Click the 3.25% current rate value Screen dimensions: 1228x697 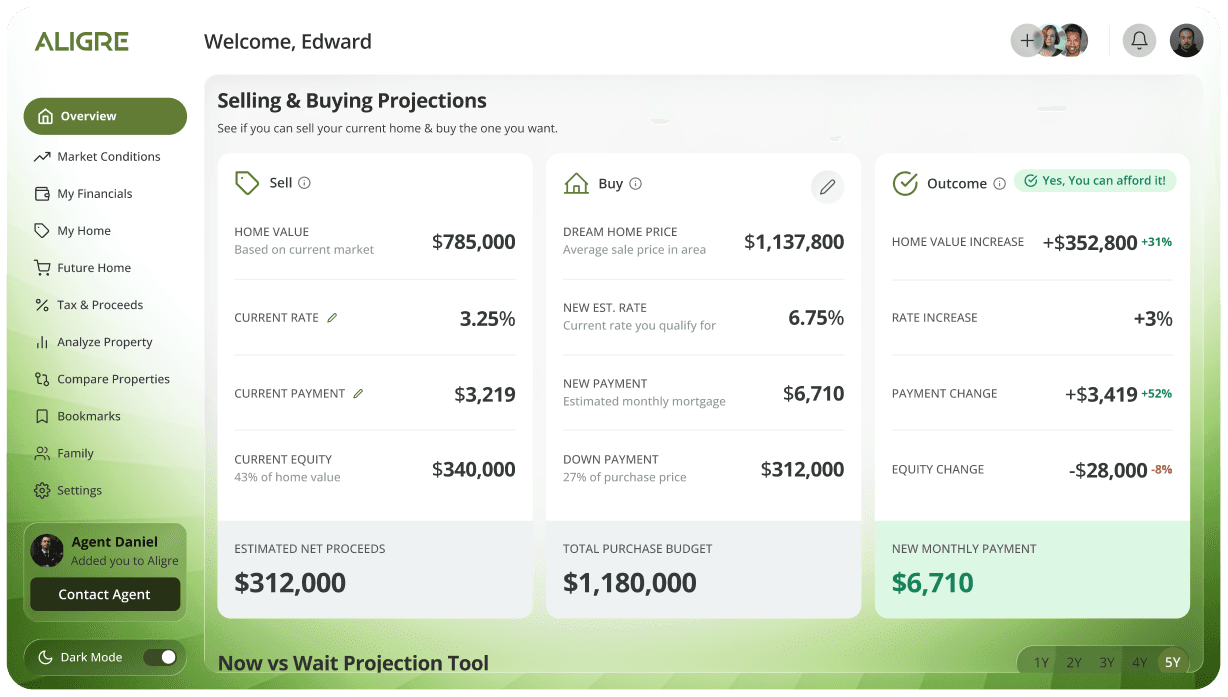click(488, 319)
